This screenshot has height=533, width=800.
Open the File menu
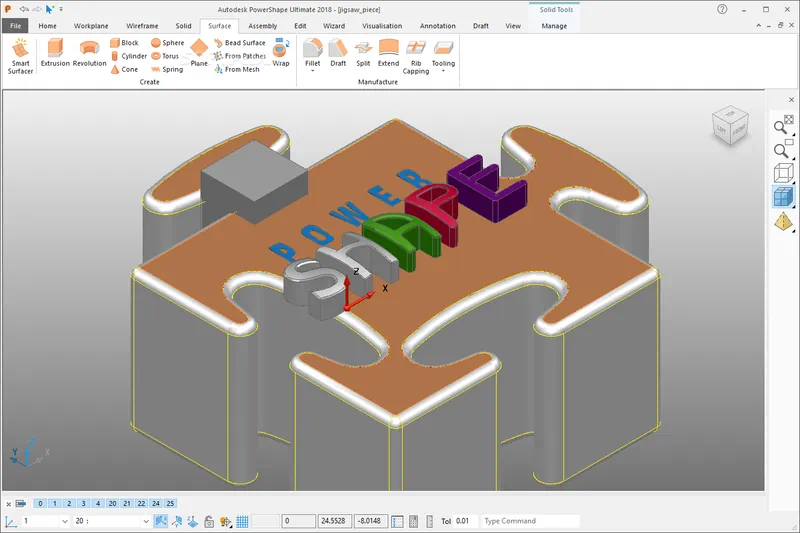(15, 26)
